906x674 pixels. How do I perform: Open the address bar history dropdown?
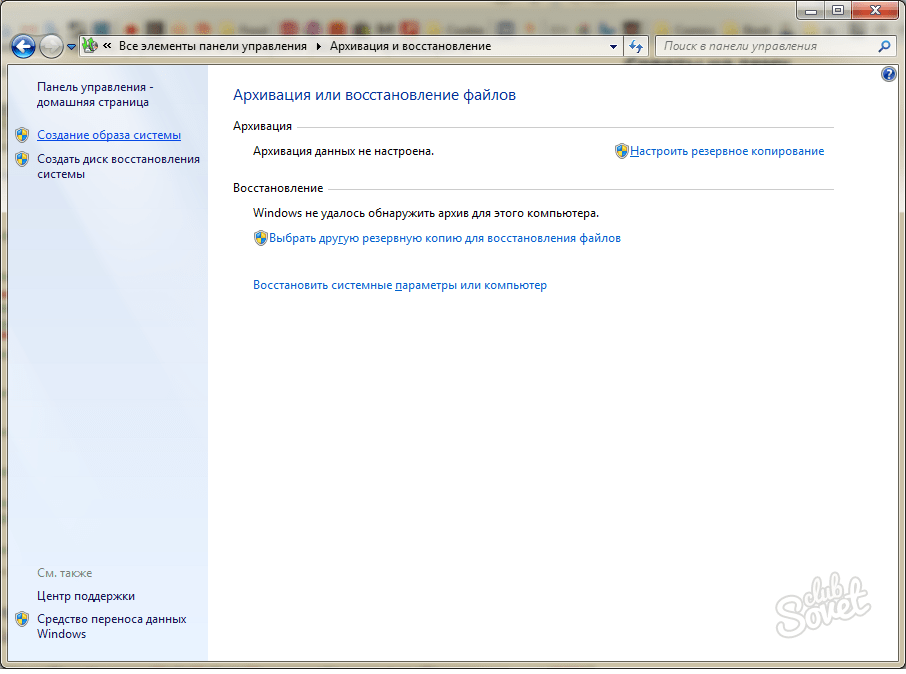tap(613, 46)
